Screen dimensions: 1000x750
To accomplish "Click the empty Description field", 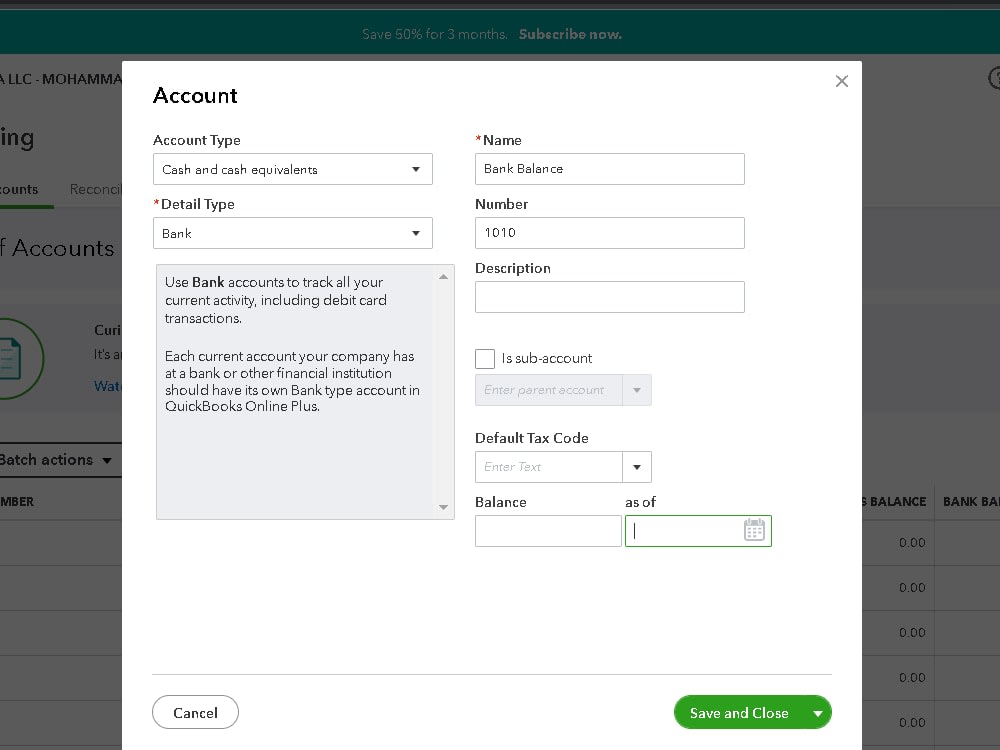I will click(x=610, y=297).
